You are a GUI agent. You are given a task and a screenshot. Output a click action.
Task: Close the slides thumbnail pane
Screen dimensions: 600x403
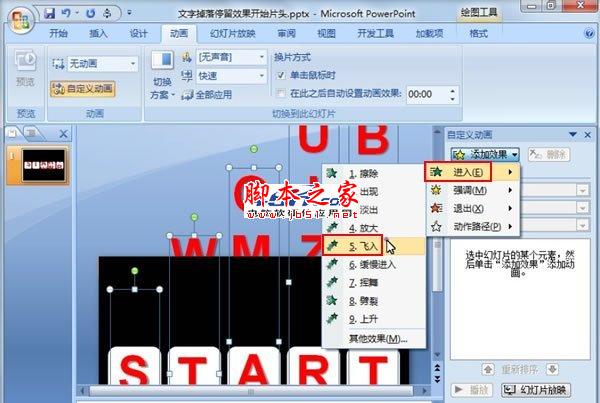[x=64, y=134]
